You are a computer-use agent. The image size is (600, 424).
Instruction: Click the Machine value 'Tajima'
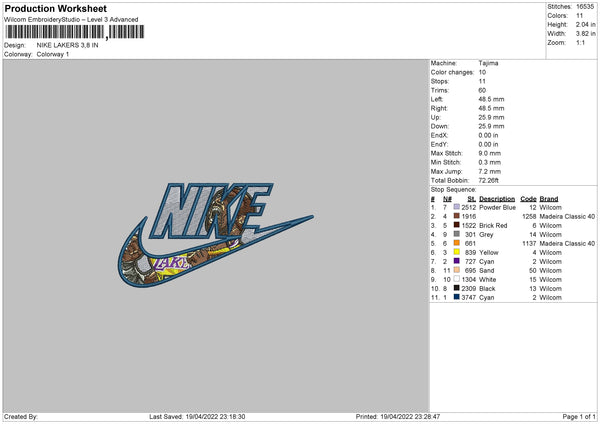(x=488, y=63)
